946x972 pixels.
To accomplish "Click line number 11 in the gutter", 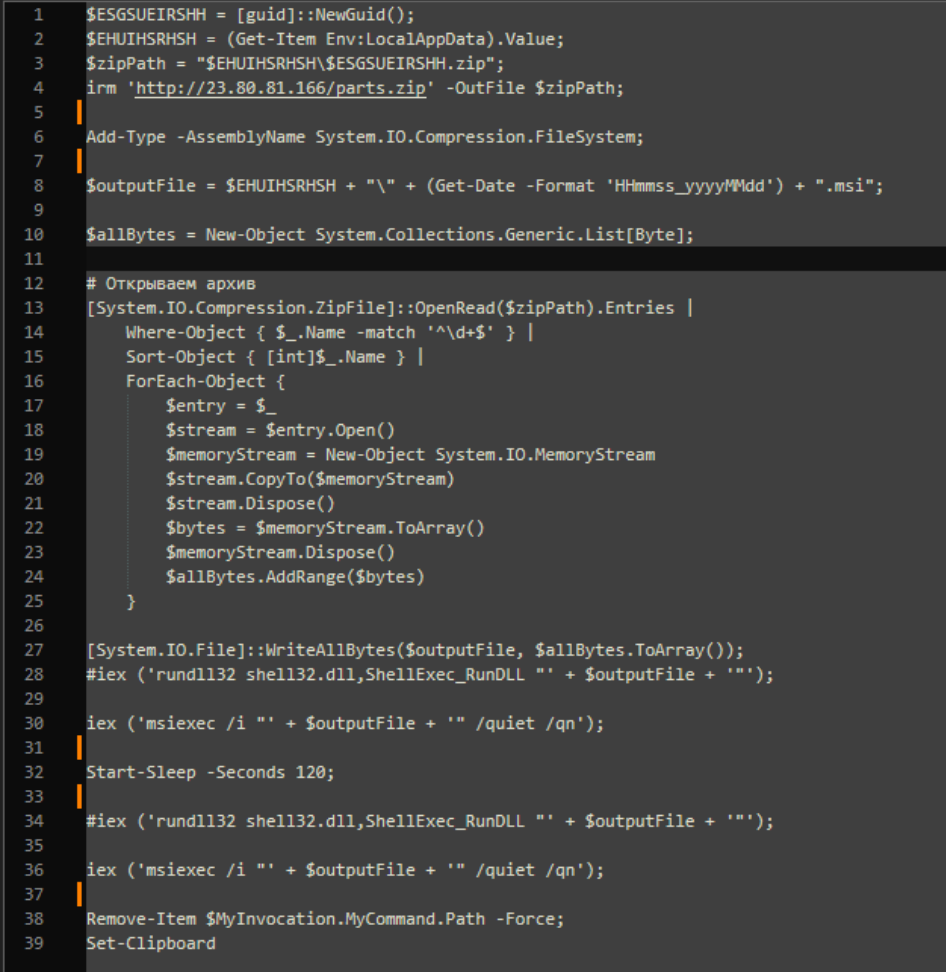I will pos(33,259).
